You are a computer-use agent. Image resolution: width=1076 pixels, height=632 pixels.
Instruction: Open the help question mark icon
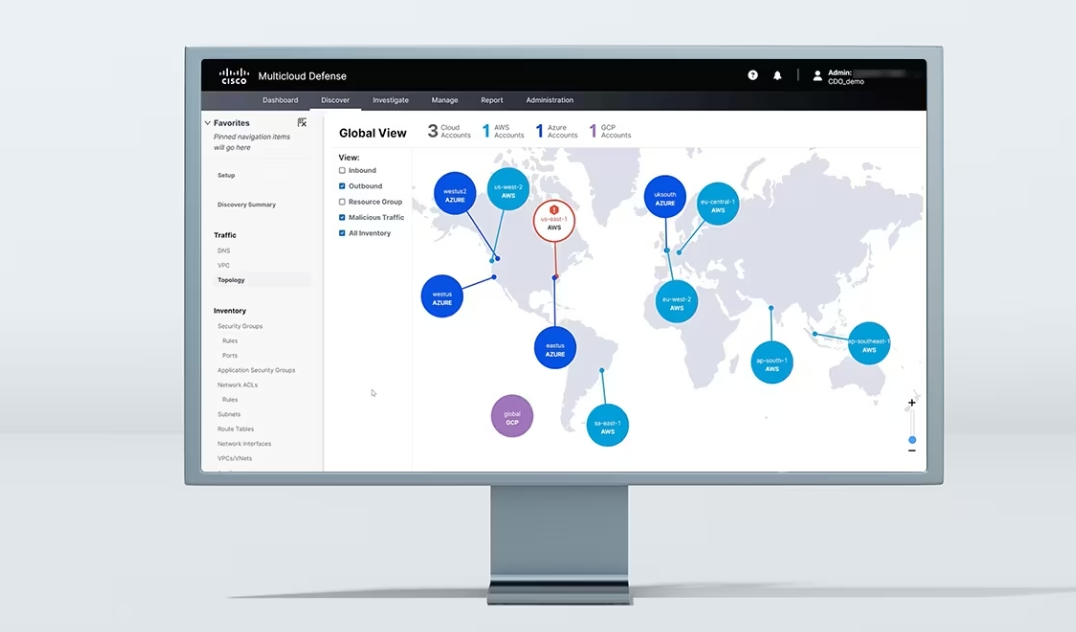(x=752, y=75)
